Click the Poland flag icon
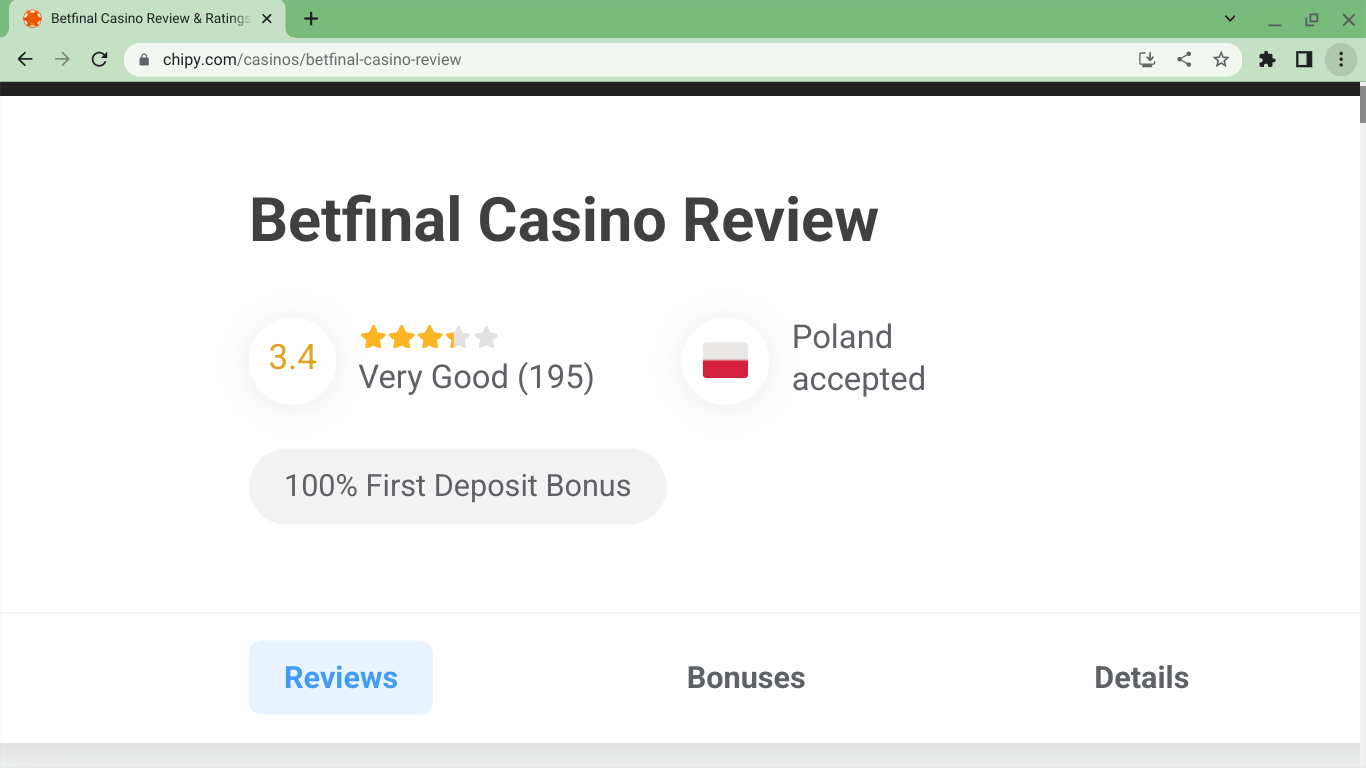This screenshot has height=768, width=1366. pos(725,360)
